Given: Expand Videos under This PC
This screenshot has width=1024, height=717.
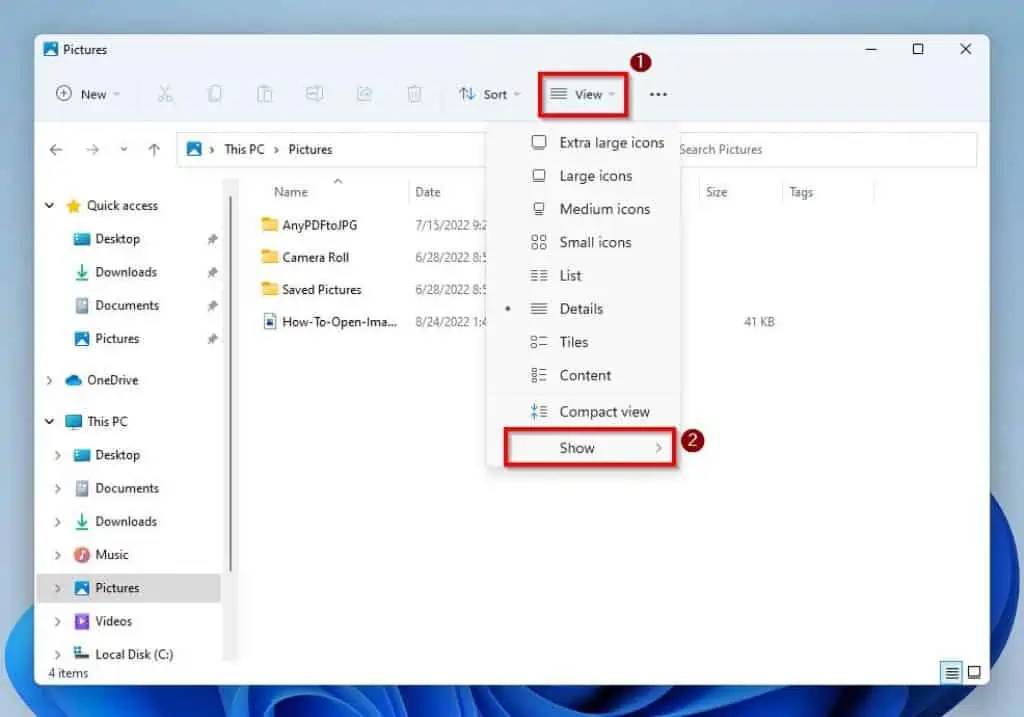Looking at the screenshot, I should (x=57, y=622).
